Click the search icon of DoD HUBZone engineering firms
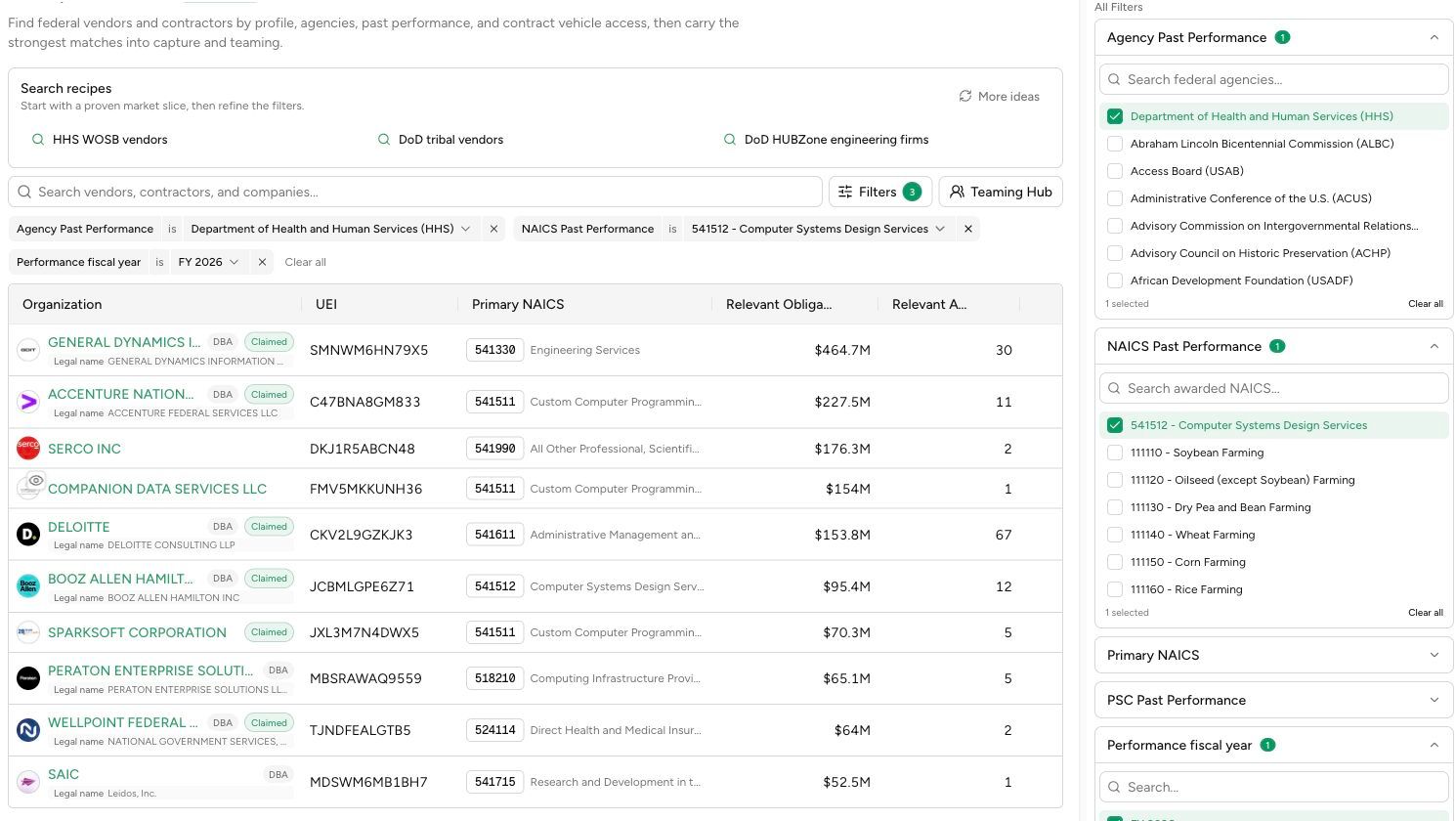The image size is (1456, 821). (x=730, y=140)
